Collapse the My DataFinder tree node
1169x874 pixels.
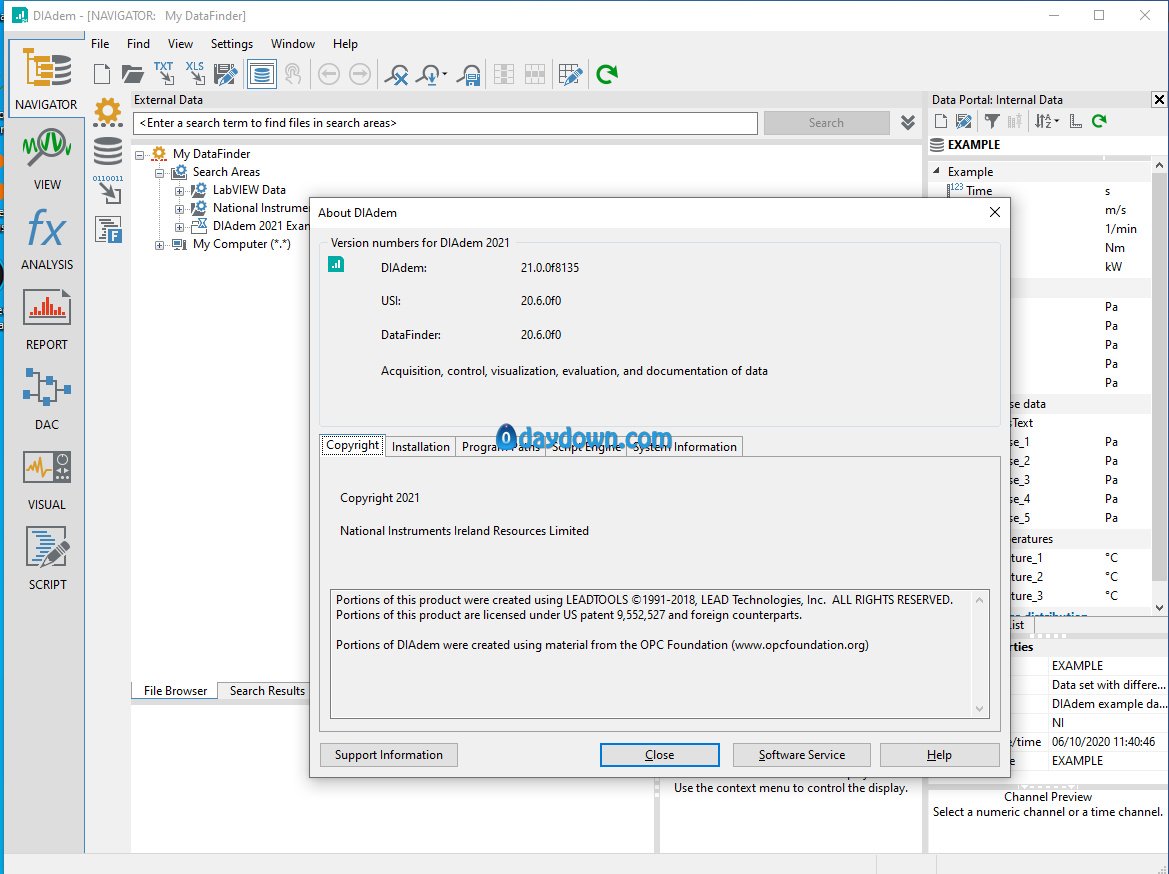139,154
